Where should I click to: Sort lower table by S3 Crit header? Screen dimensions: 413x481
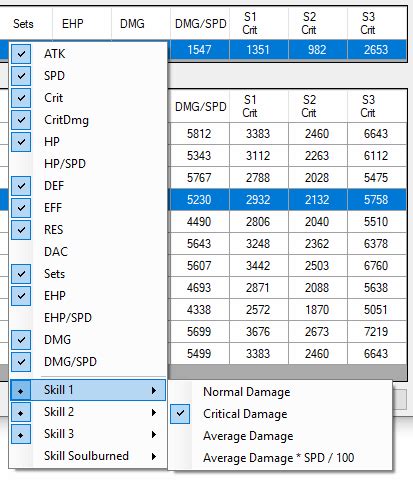tap(377, 107)
